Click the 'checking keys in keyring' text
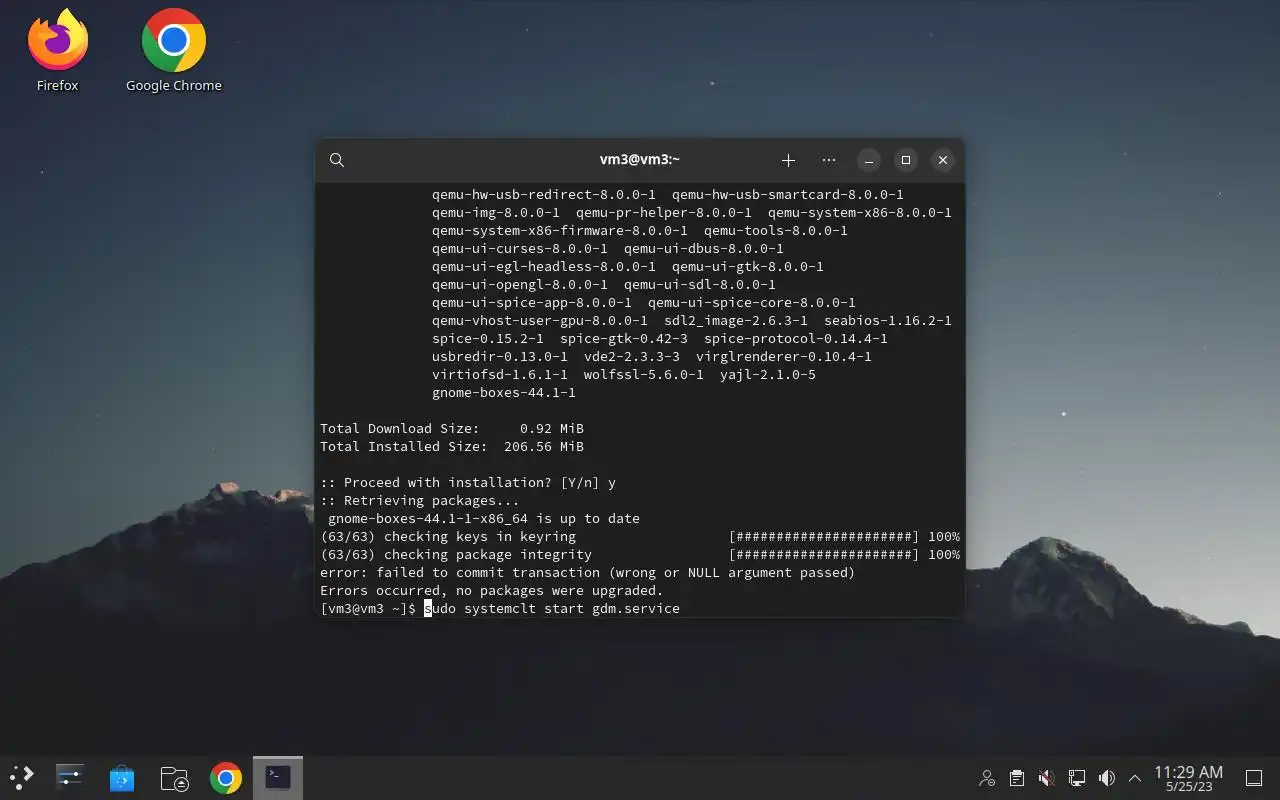Image resolution: width=1280 pixels, height=800 pixels. pos(480,536)
